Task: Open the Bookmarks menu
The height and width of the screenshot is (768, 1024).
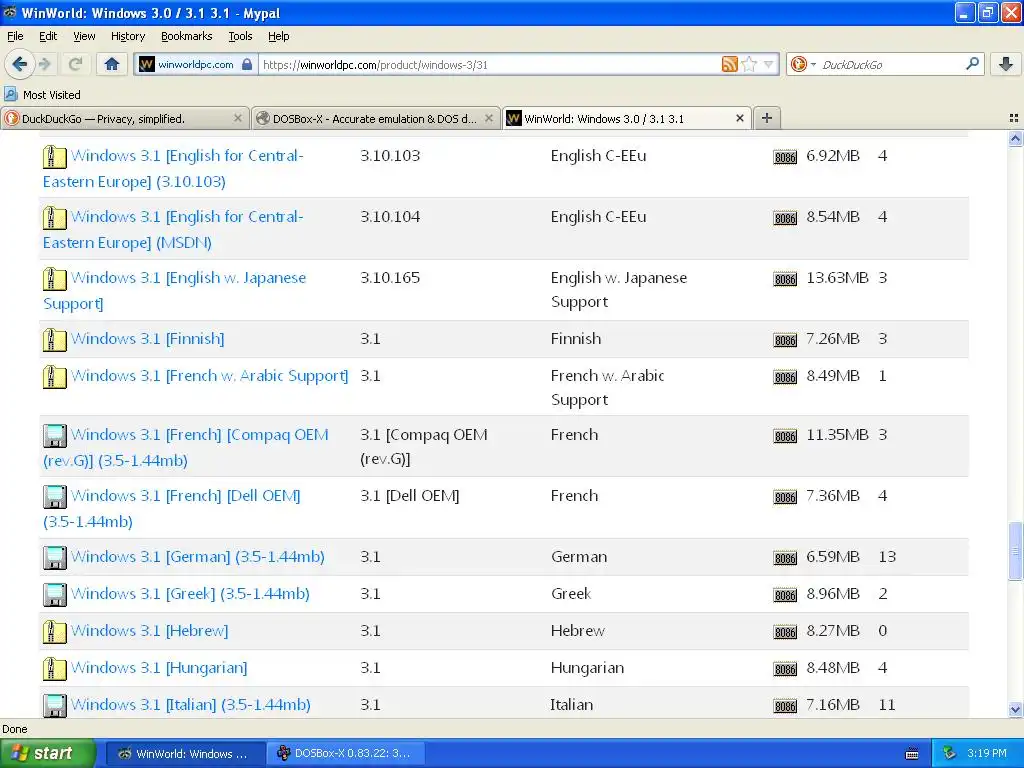Action: pos(186,37)
